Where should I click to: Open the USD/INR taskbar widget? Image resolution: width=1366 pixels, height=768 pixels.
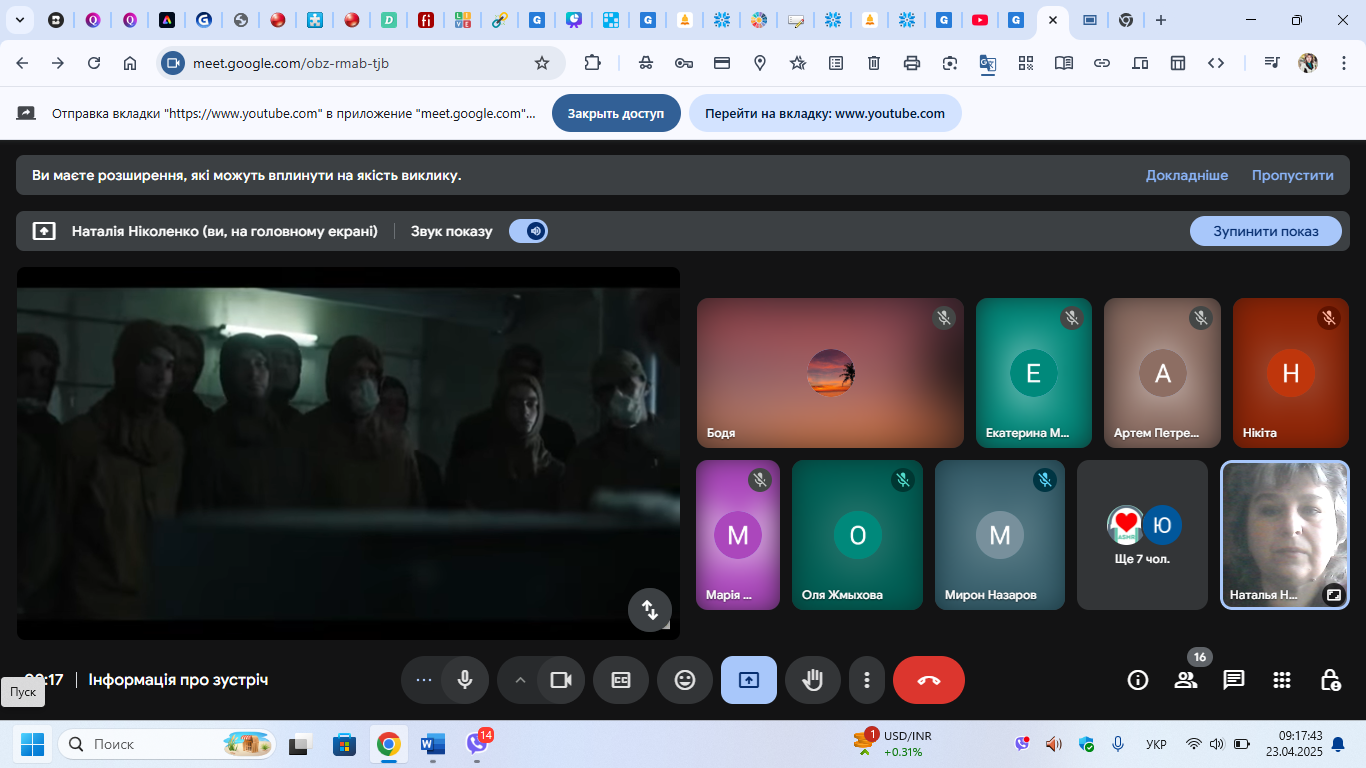pos(892,744)
